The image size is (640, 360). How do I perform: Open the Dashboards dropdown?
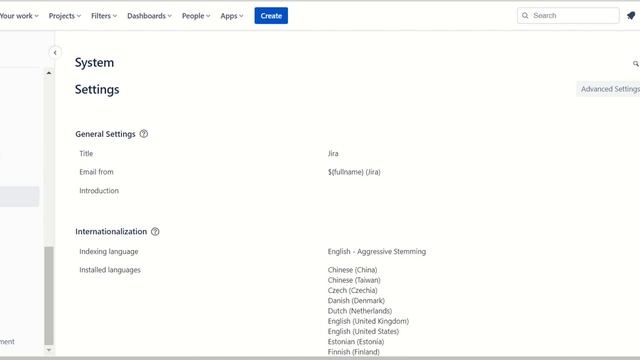149,16
